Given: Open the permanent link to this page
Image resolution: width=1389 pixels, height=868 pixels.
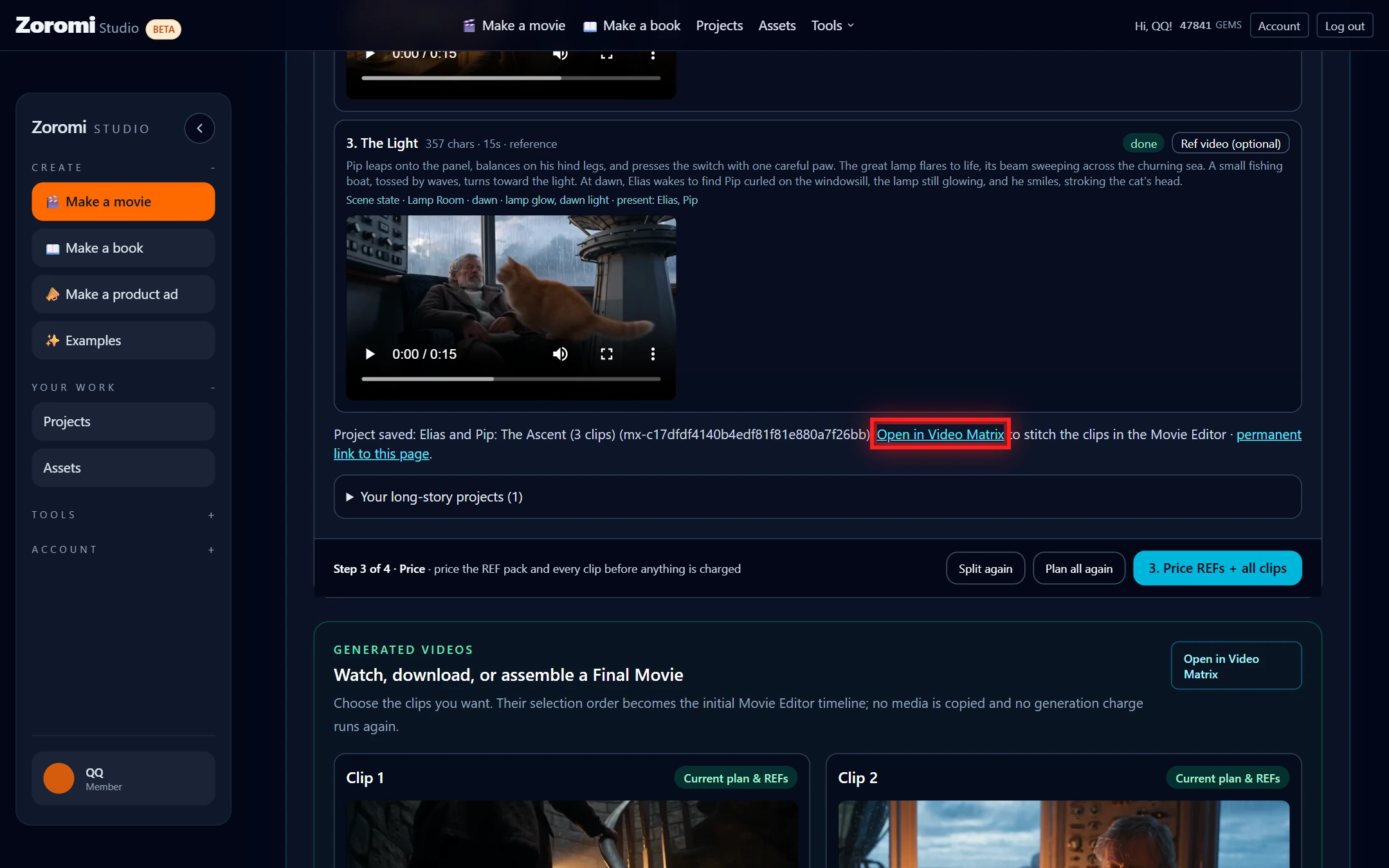Looking at the screenshot, I should (x=1269, y=434).
